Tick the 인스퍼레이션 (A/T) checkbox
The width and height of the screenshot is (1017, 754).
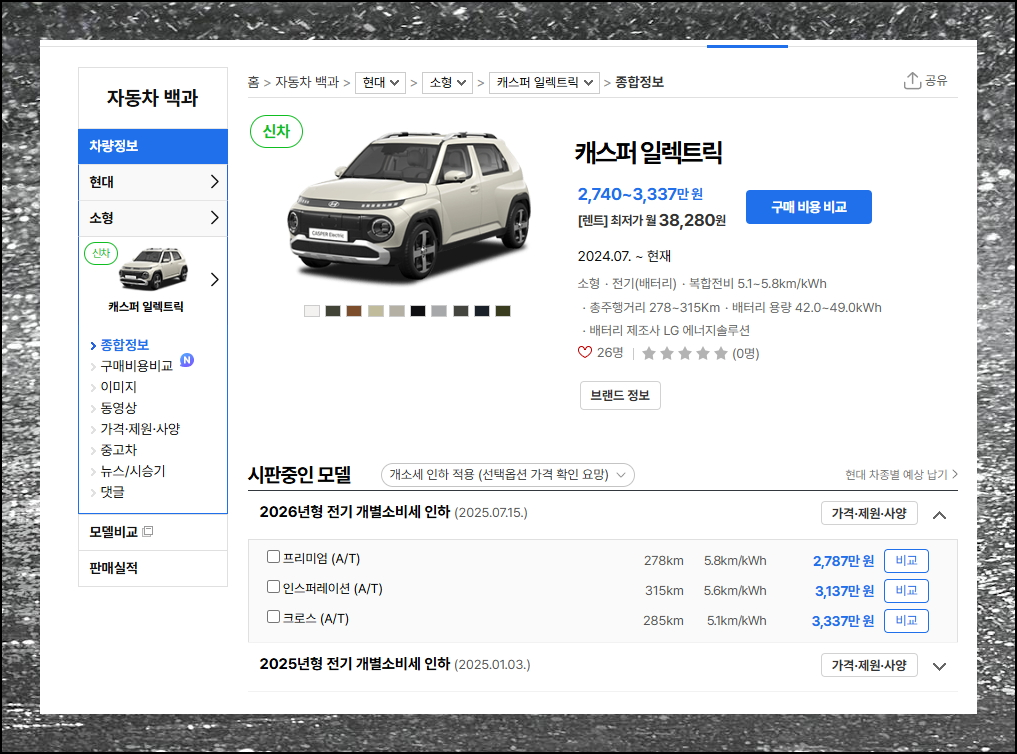(x=274, y=587)
